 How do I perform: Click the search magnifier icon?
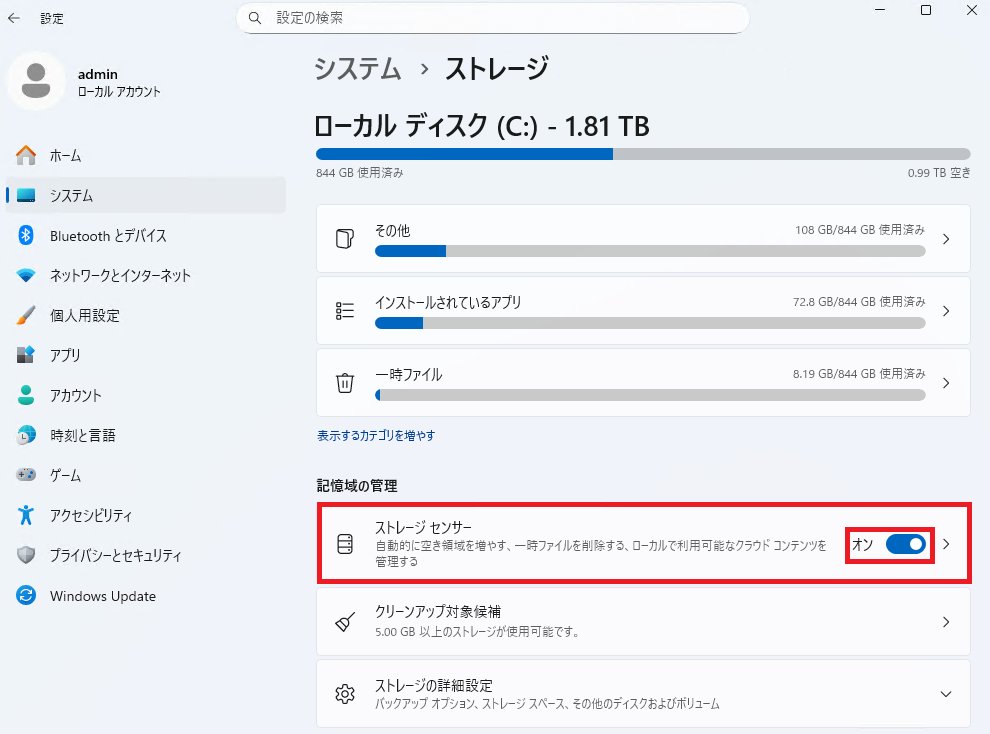[254, 18]
